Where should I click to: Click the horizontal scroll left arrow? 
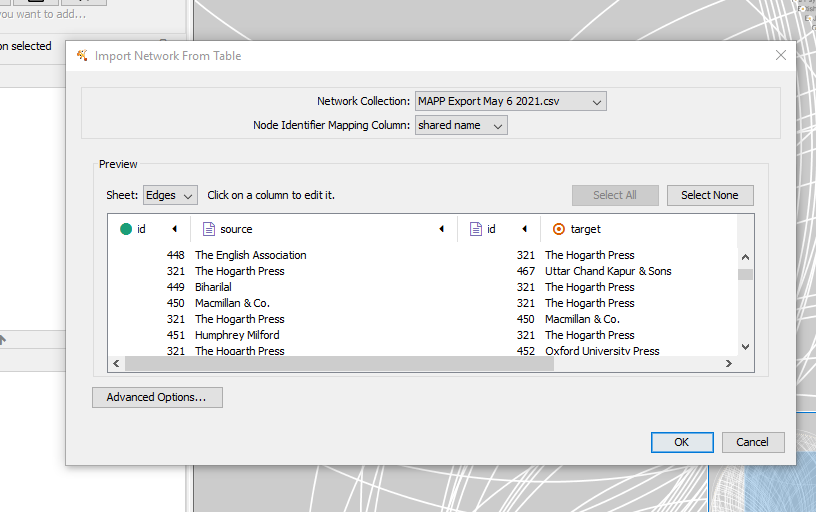(116, 364)
